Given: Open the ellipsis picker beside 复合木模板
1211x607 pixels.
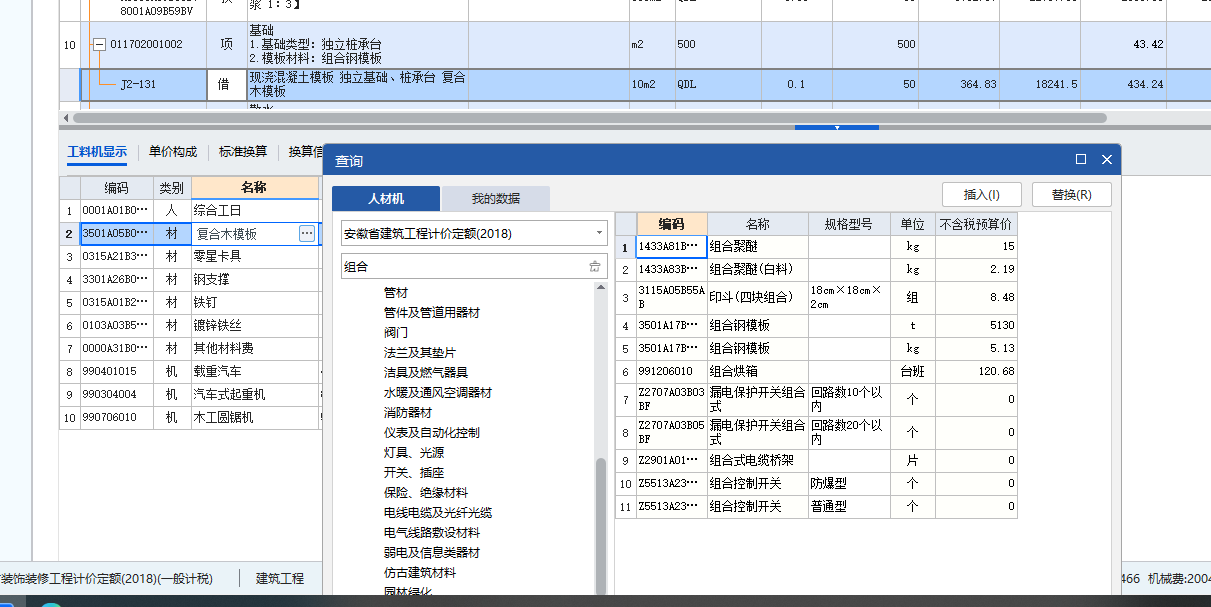Looking at the screenshot, I should (x=306, y=232).
